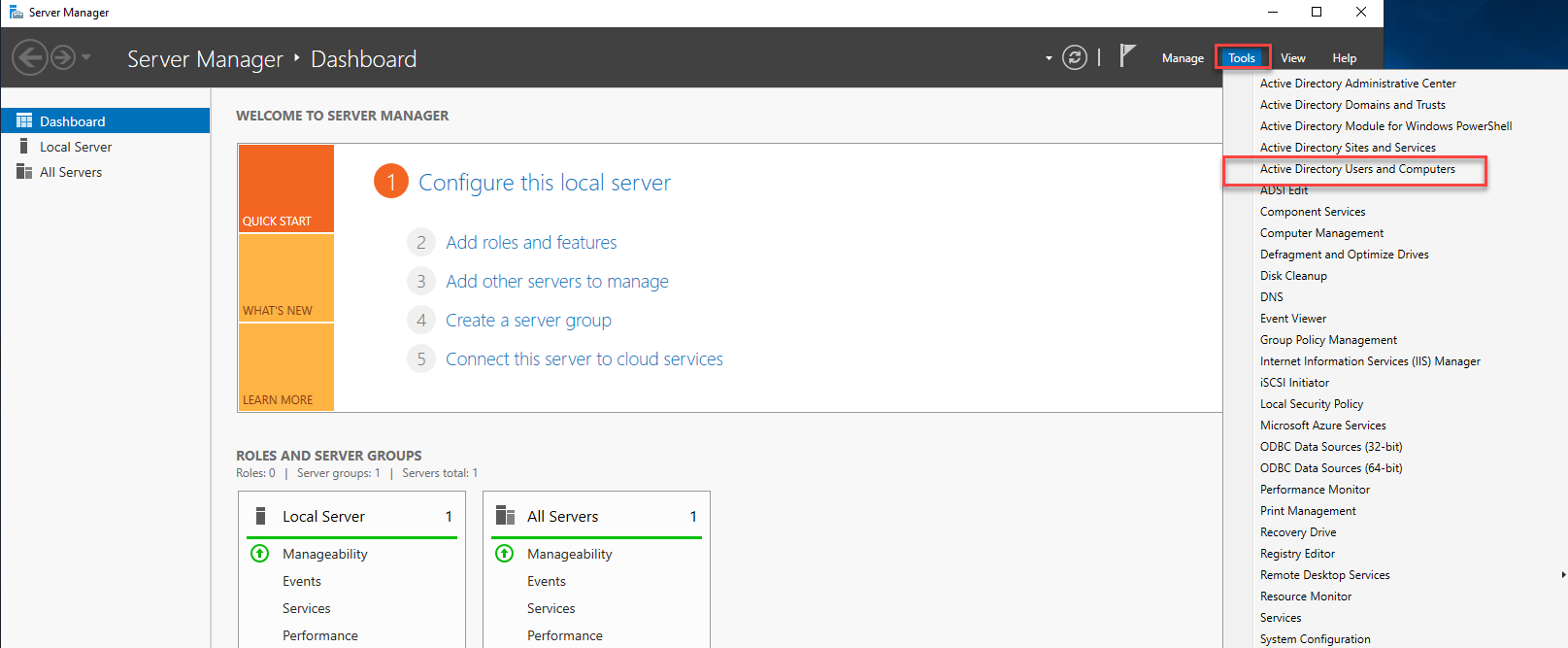
Task: Select Component Services from Tools menu
Action: [1313, 212]
